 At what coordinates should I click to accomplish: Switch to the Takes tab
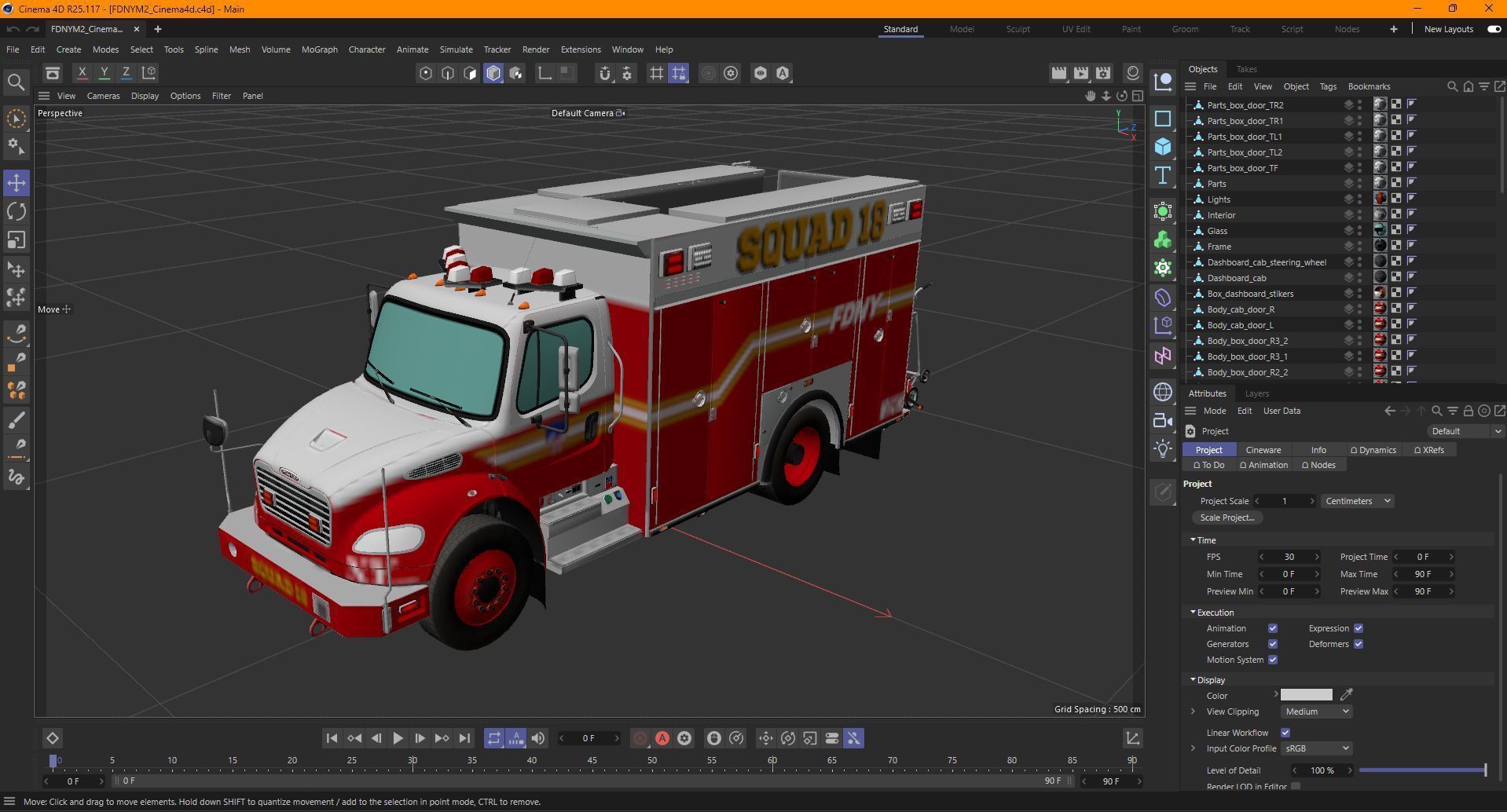click(x=1246, y=69)
